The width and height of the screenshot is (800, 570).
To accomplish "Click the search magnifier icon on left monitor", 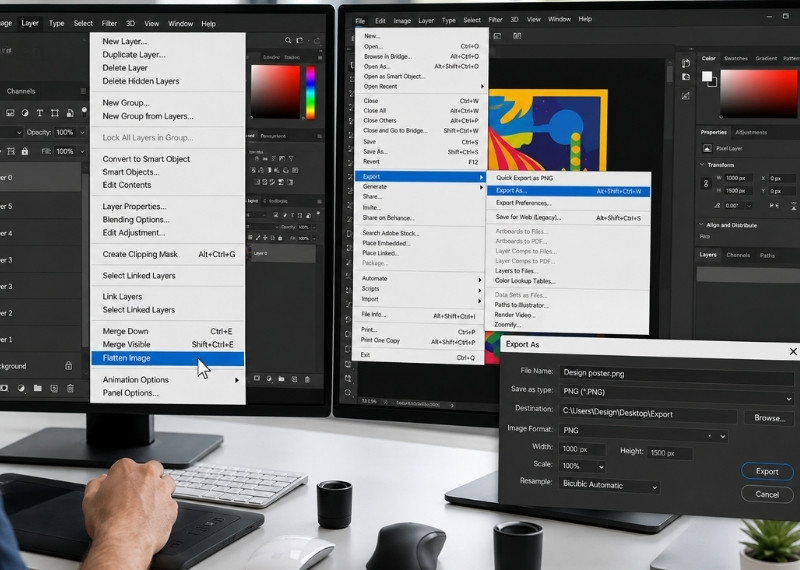I will click(288, 40).
